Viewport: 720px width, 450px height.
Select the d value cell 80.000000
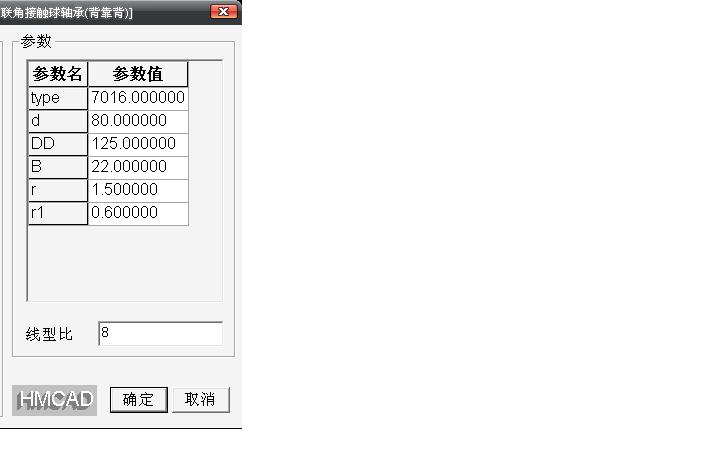click(138, 121)
